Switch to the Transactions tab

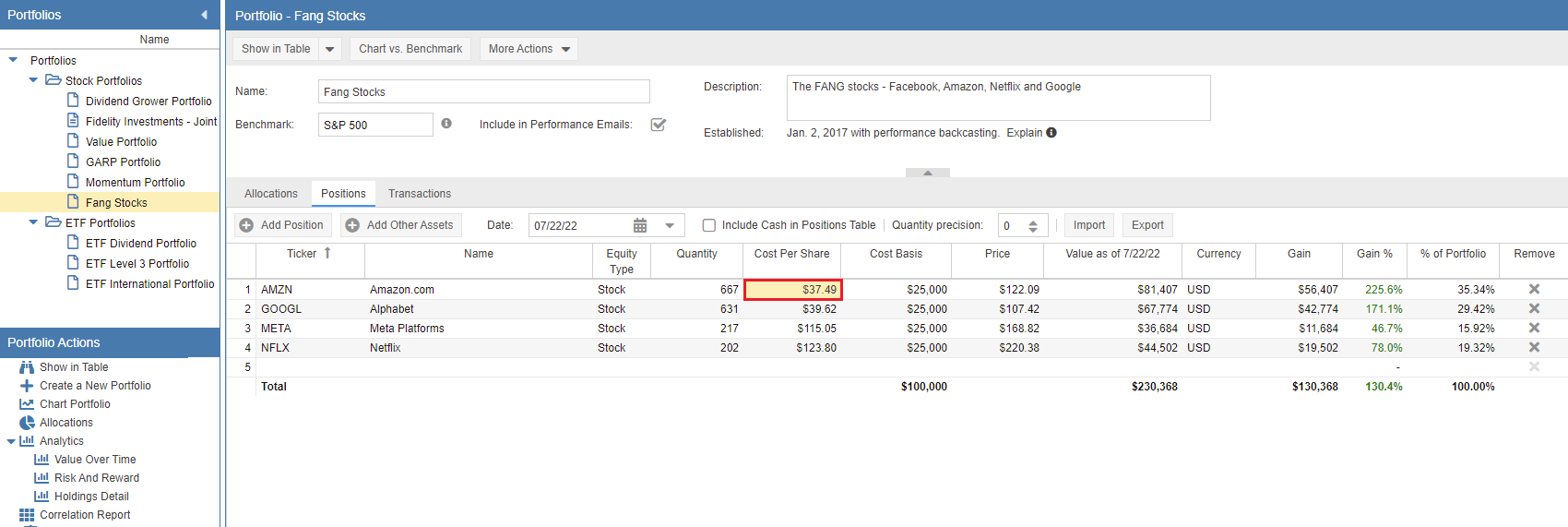pos(420,194)
